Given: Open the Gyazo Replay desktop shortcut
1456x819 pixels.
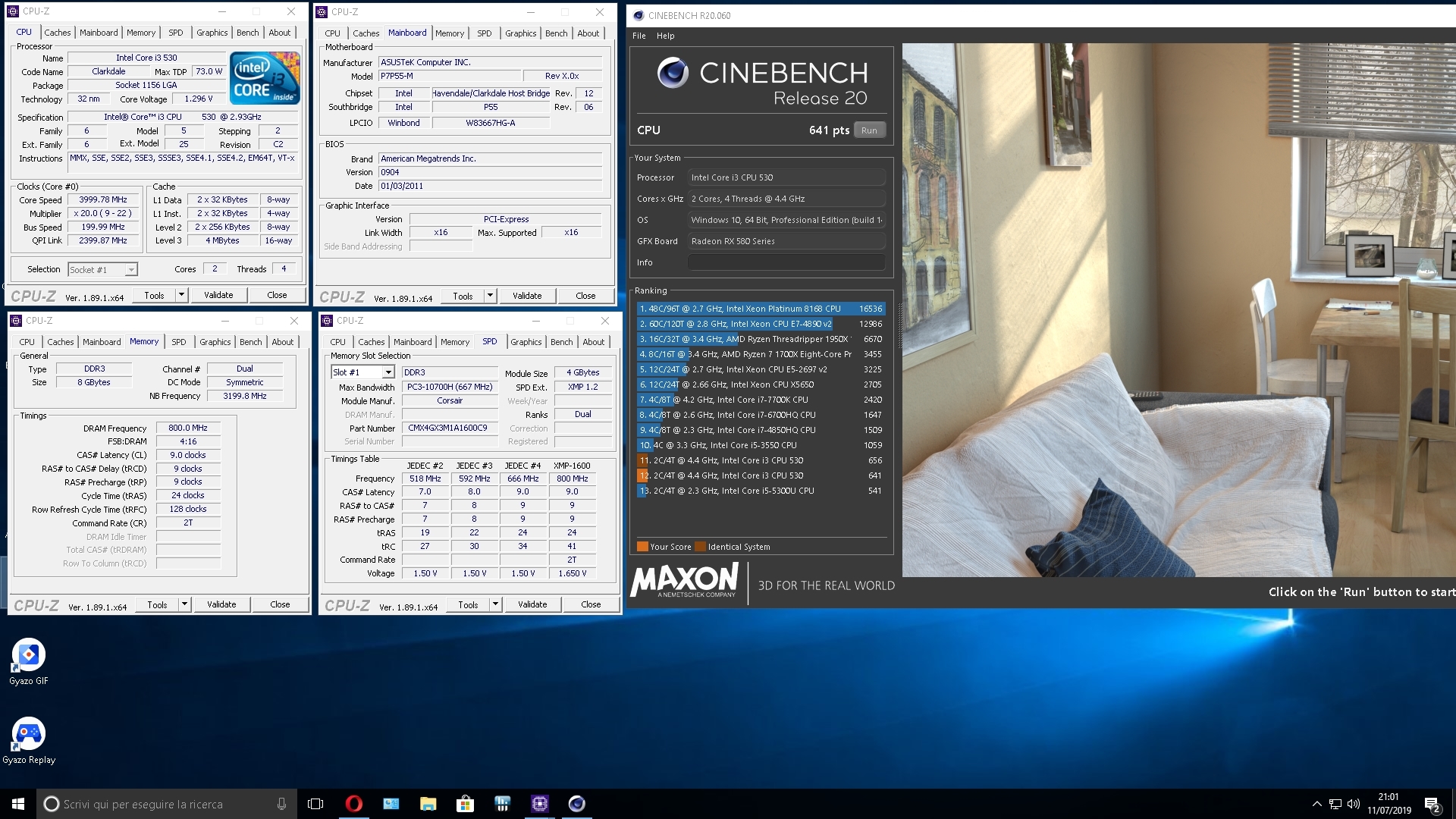Looking at the screenshot, I should pyautogui.click(x=28, y=740).
